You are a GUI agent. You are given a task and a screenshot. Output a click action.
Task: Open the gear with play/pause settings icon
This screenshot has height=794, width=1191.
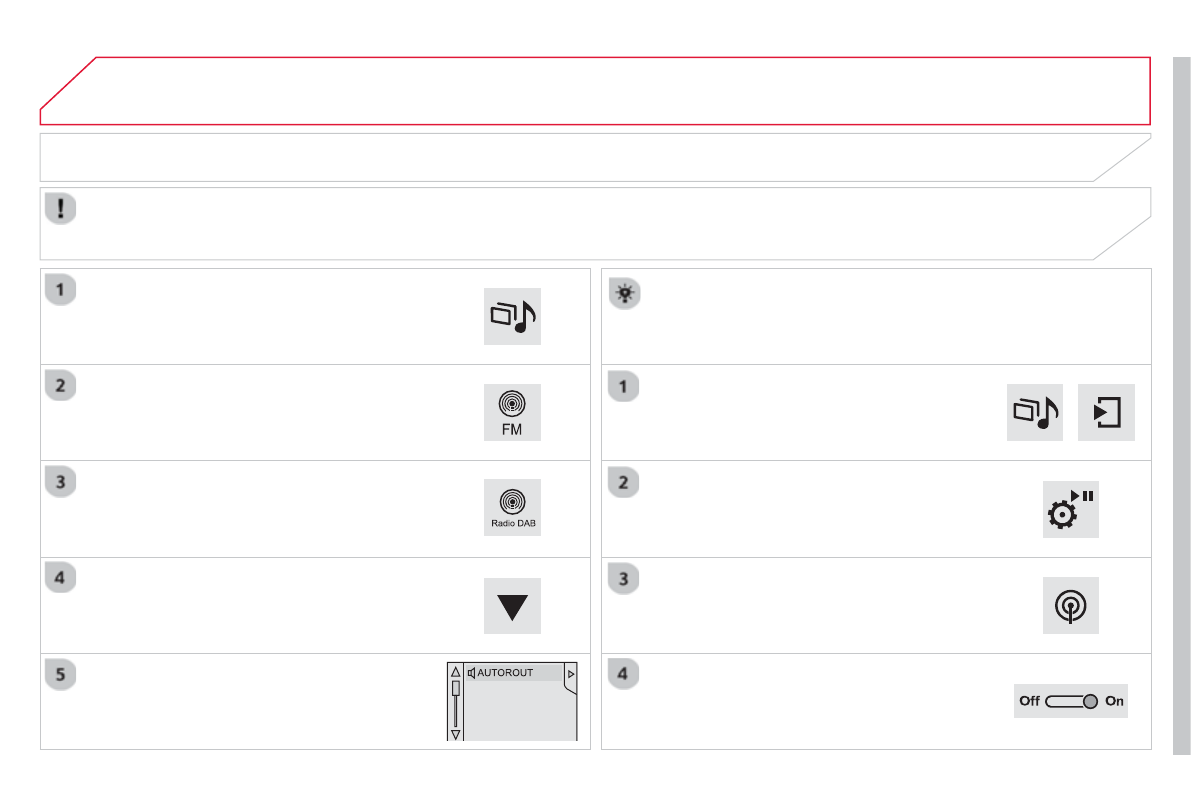[x=1070, y=510]
